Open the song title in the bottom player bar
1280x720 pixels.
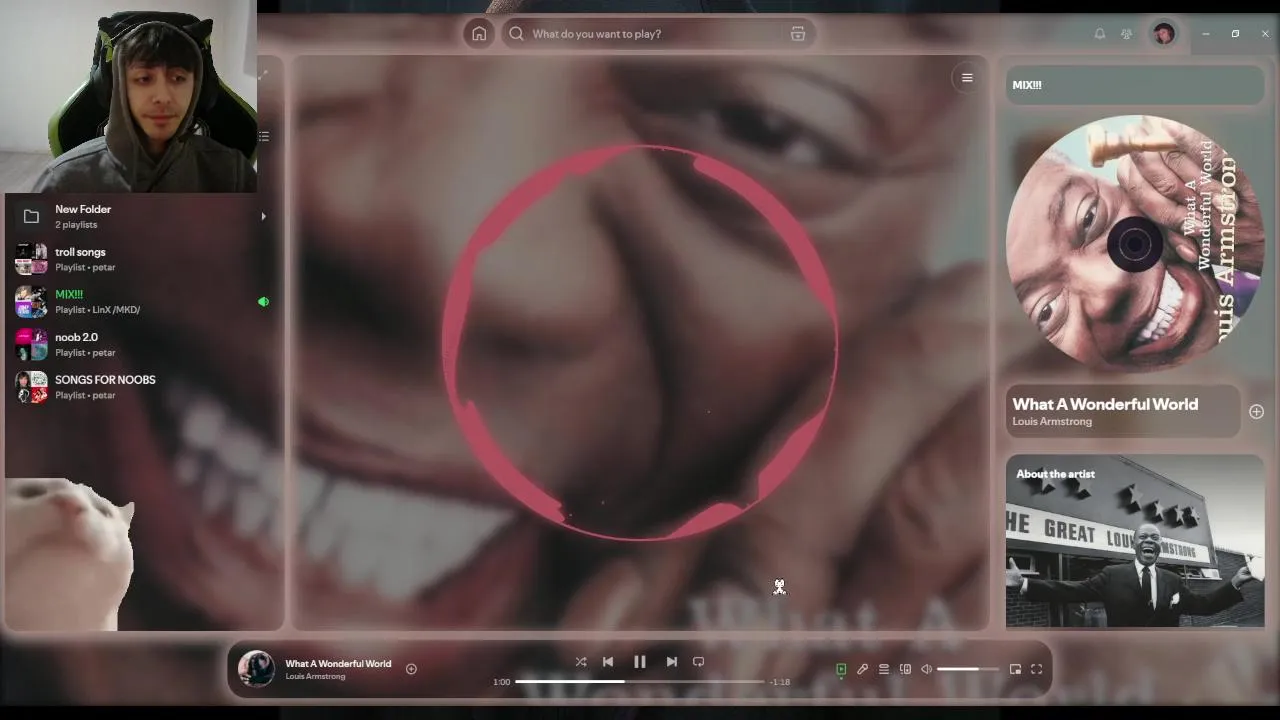pos(338,664)
